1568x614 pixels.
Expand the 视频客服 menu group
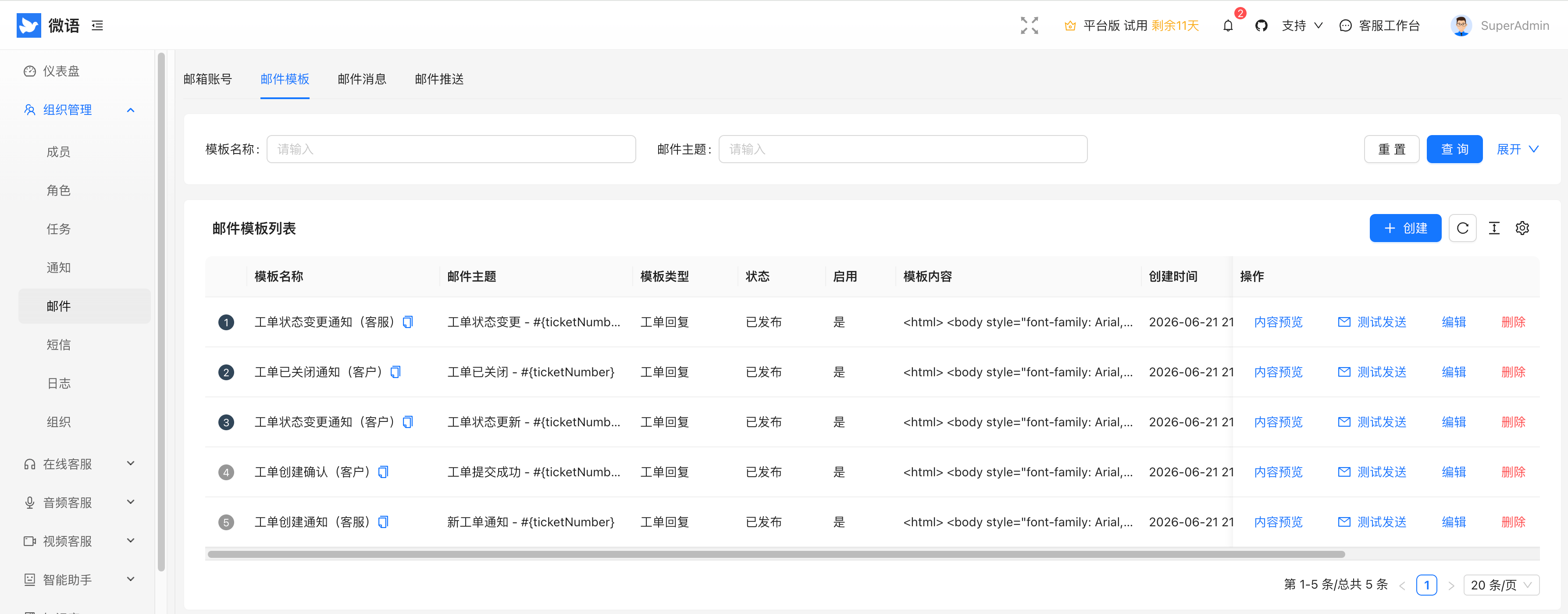click(79, 541)
